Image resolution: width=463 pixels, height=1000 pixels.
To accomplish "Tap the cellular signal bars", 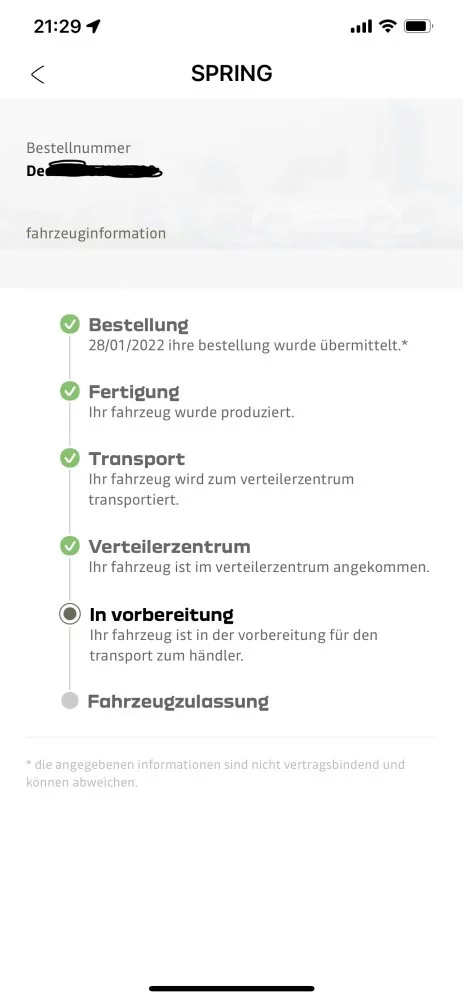I will tap(361, 27).
